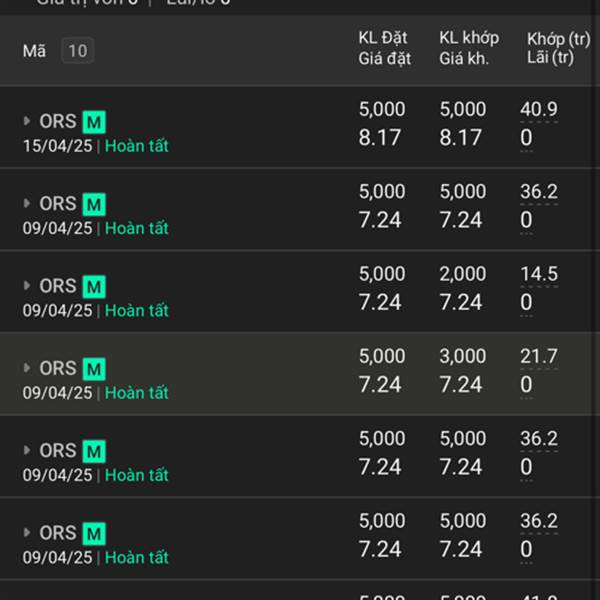
Task: Click the underlined matched value 14.5
Action: coord(539,274)
